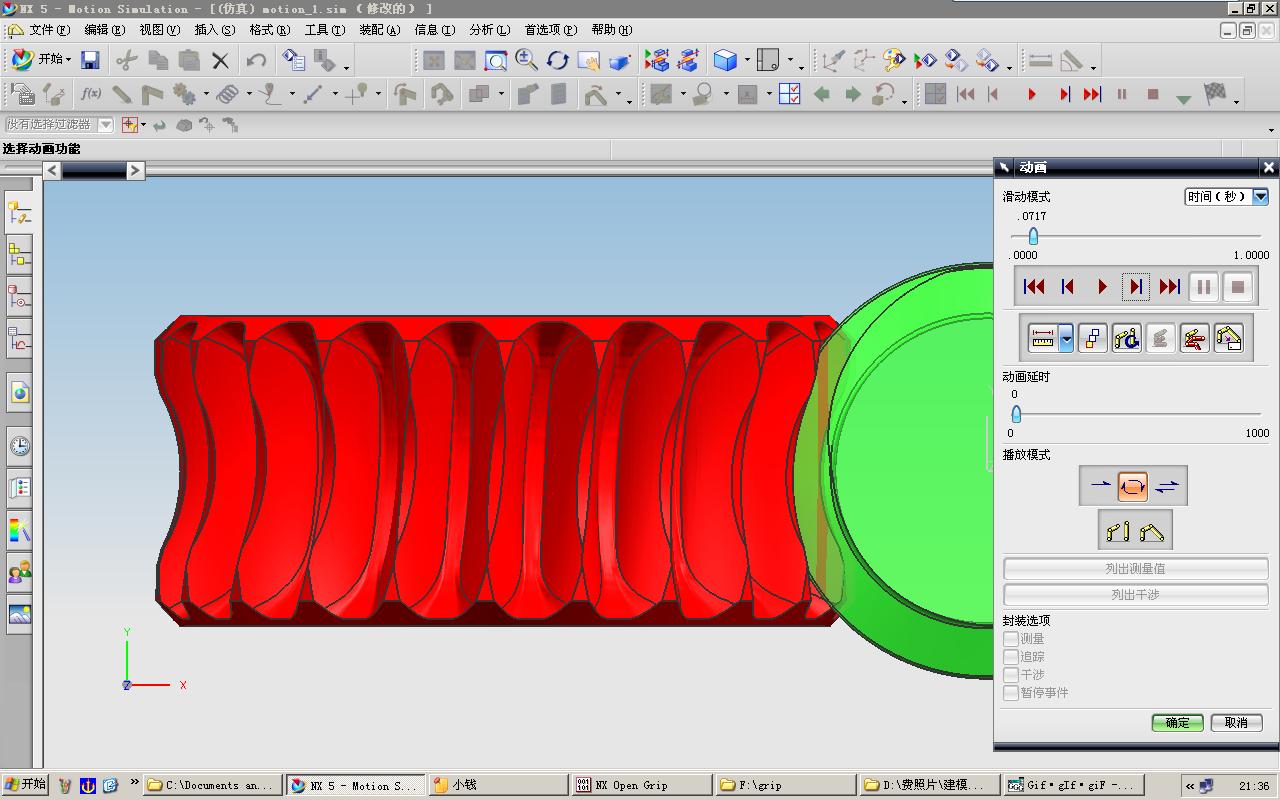
Task: Play animation forward in animation panel
Action: pos(1102,287)
